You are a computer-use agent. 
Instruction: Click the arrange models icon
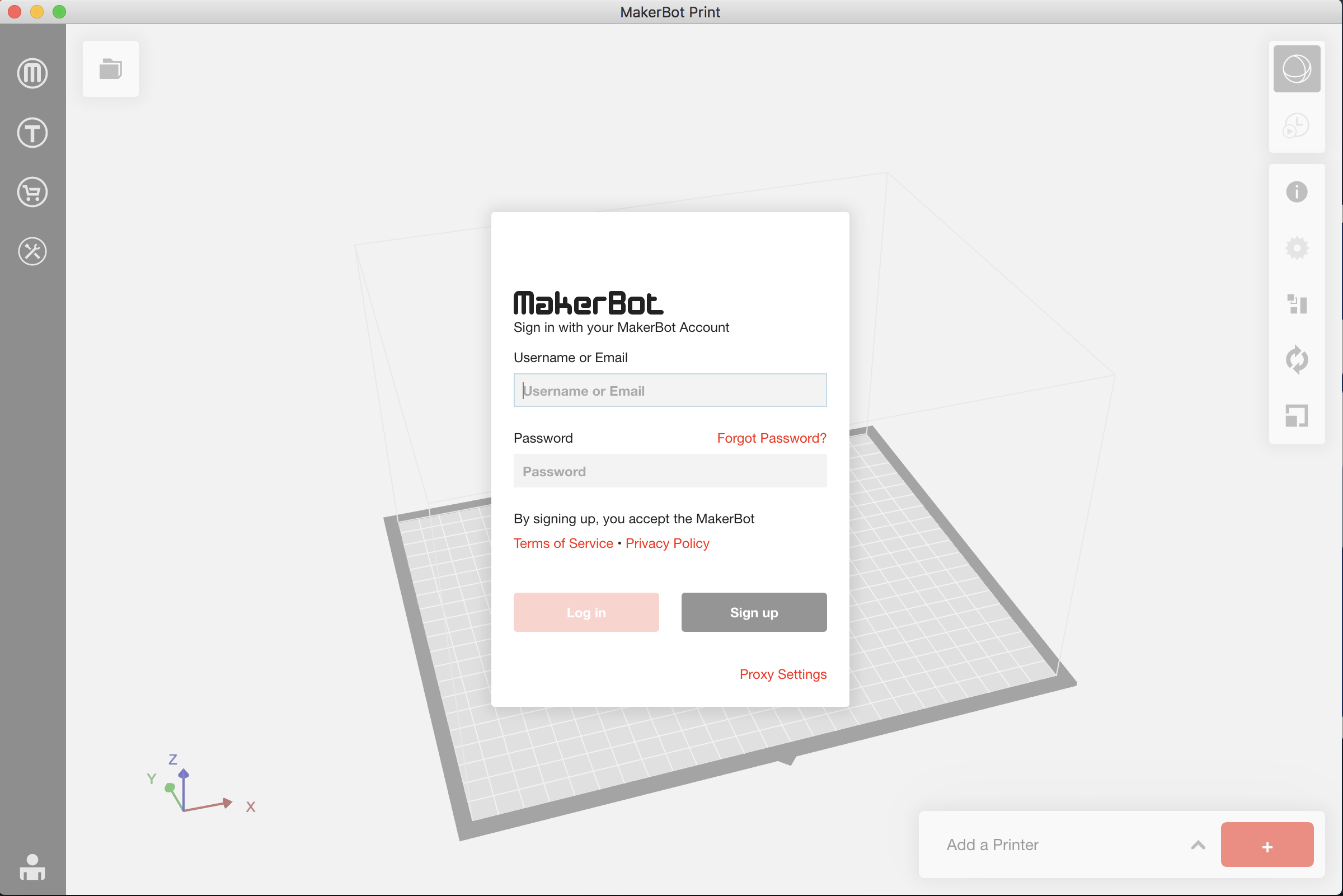pos(1296,304)
